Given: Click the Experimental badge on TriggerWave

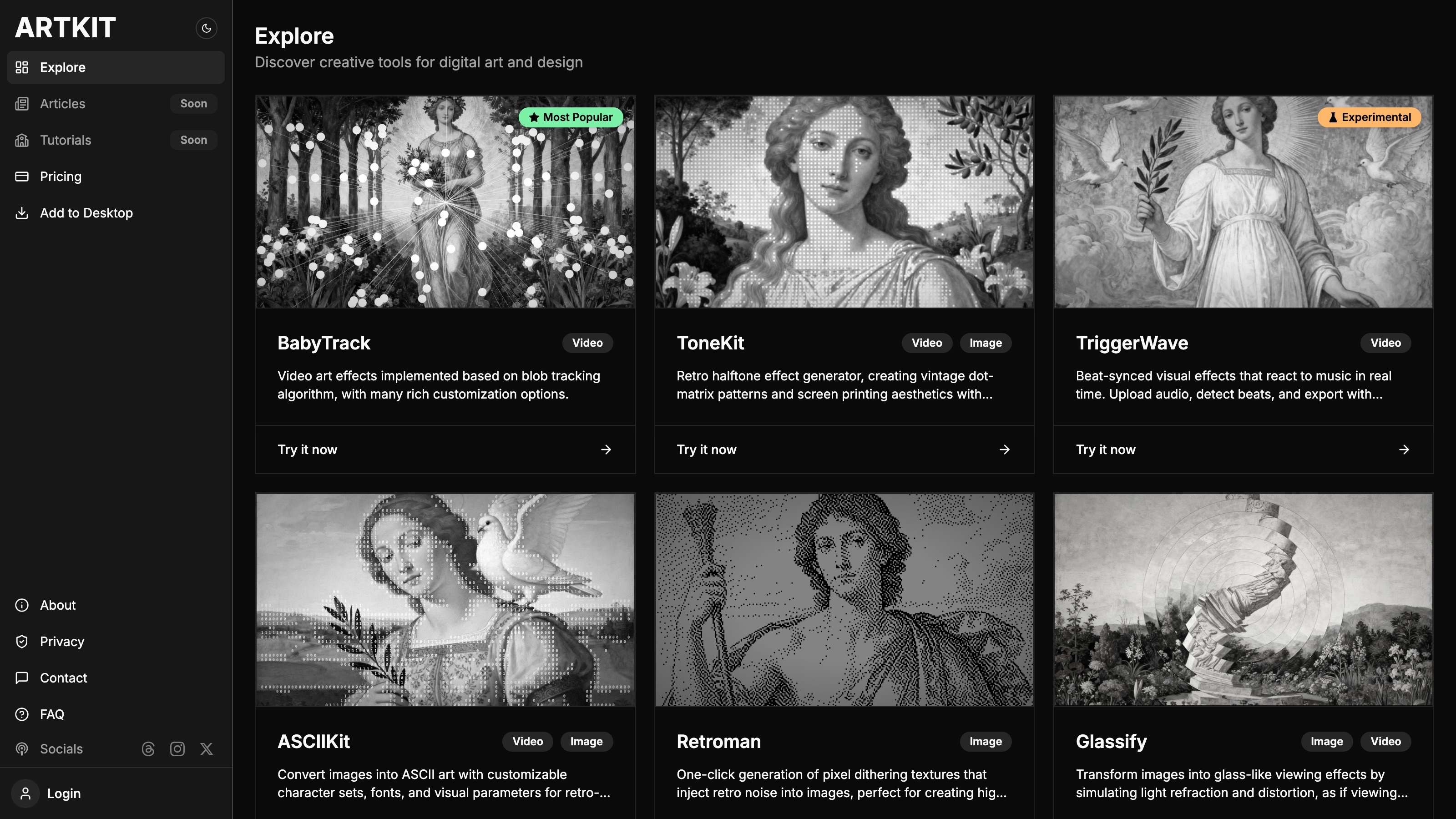Looking at the screenshot, I should tap(1369, 117).
